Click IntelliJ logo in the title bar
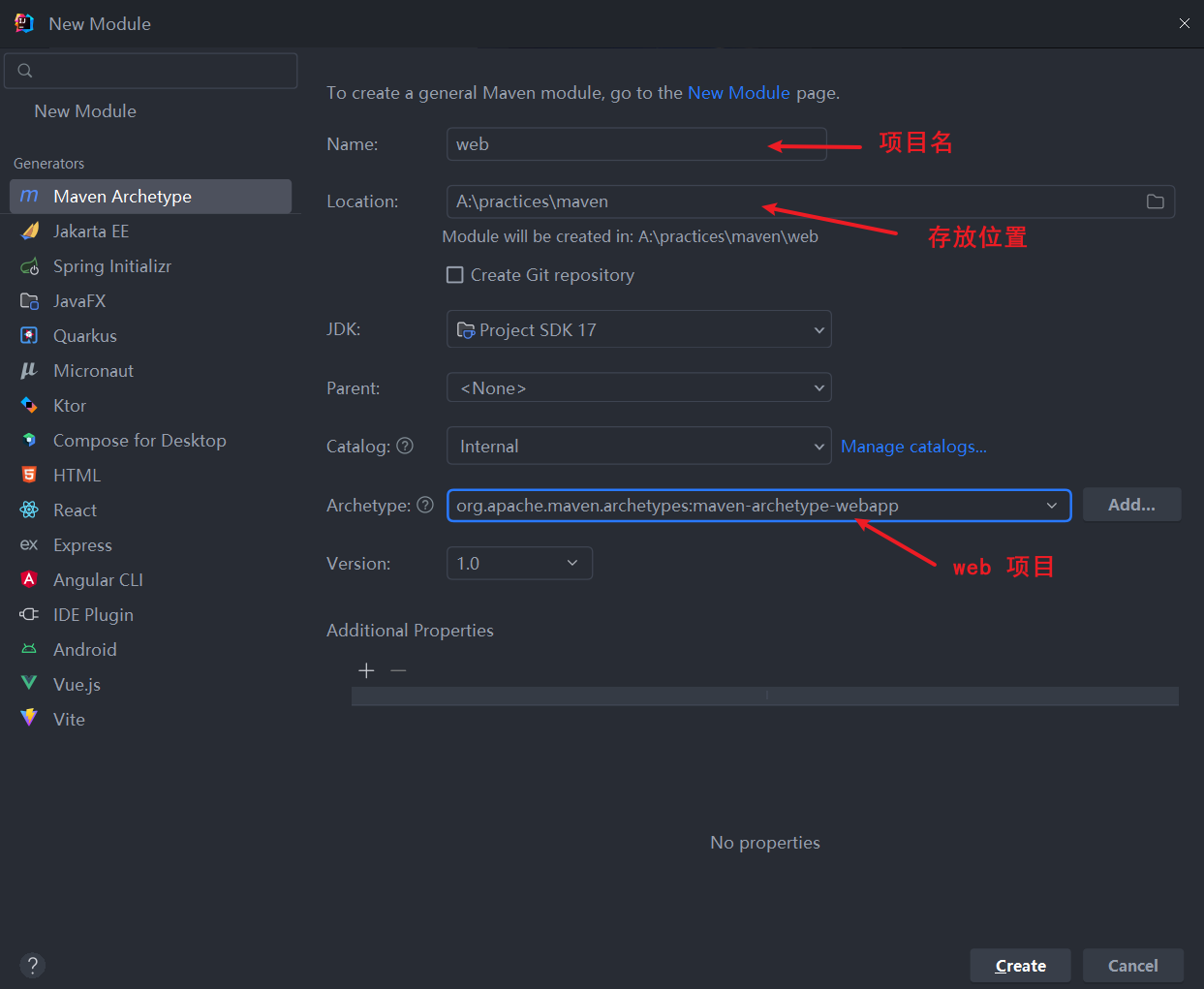Viewport: 1204px width, 989px height. (24, 23)
